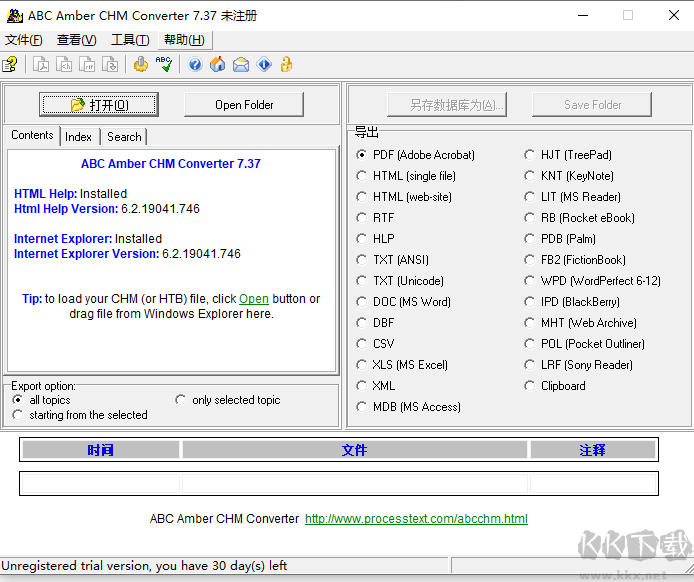This screenshot has height=582, width=694.
Task: Select Clipboard as export target
Action: coord(530,386)
